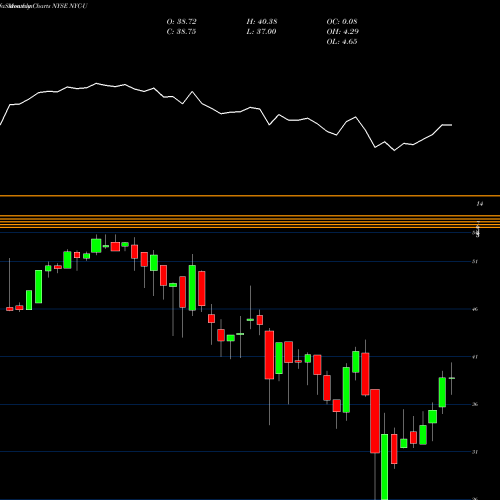The height and width of the screenshot is (500, 500).
Task: Click the "O: 38.72" open value
Action: [181, 22]
